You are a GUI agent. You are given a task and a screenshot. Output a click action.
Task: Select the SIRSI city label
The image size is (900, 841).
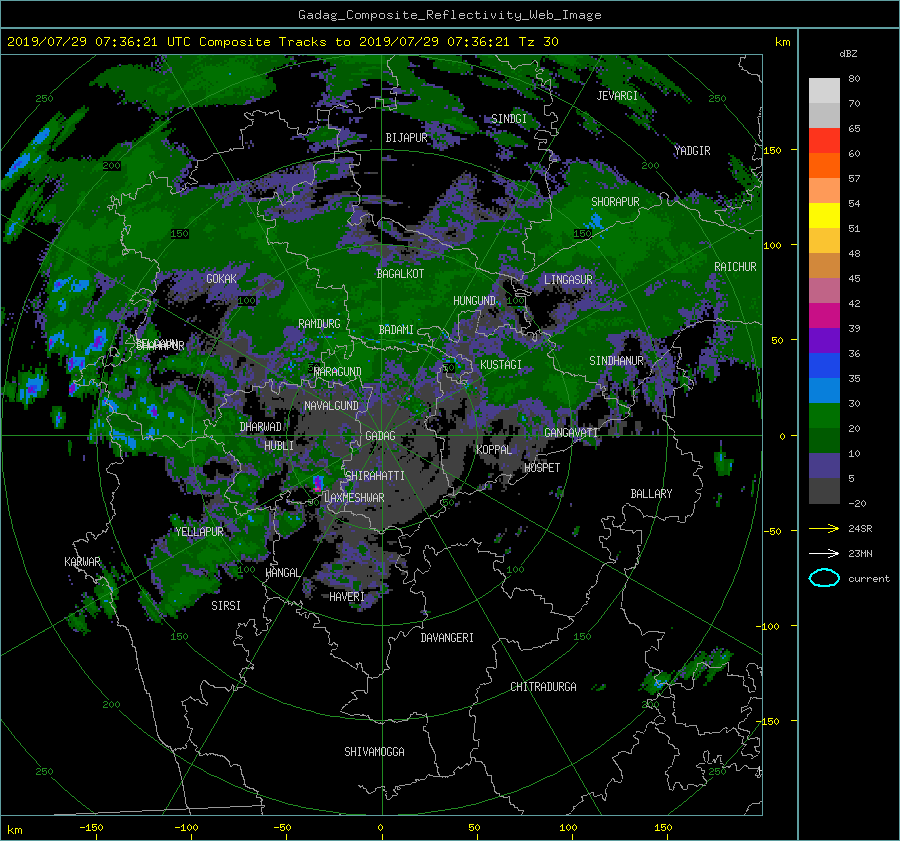click(226, 606)
